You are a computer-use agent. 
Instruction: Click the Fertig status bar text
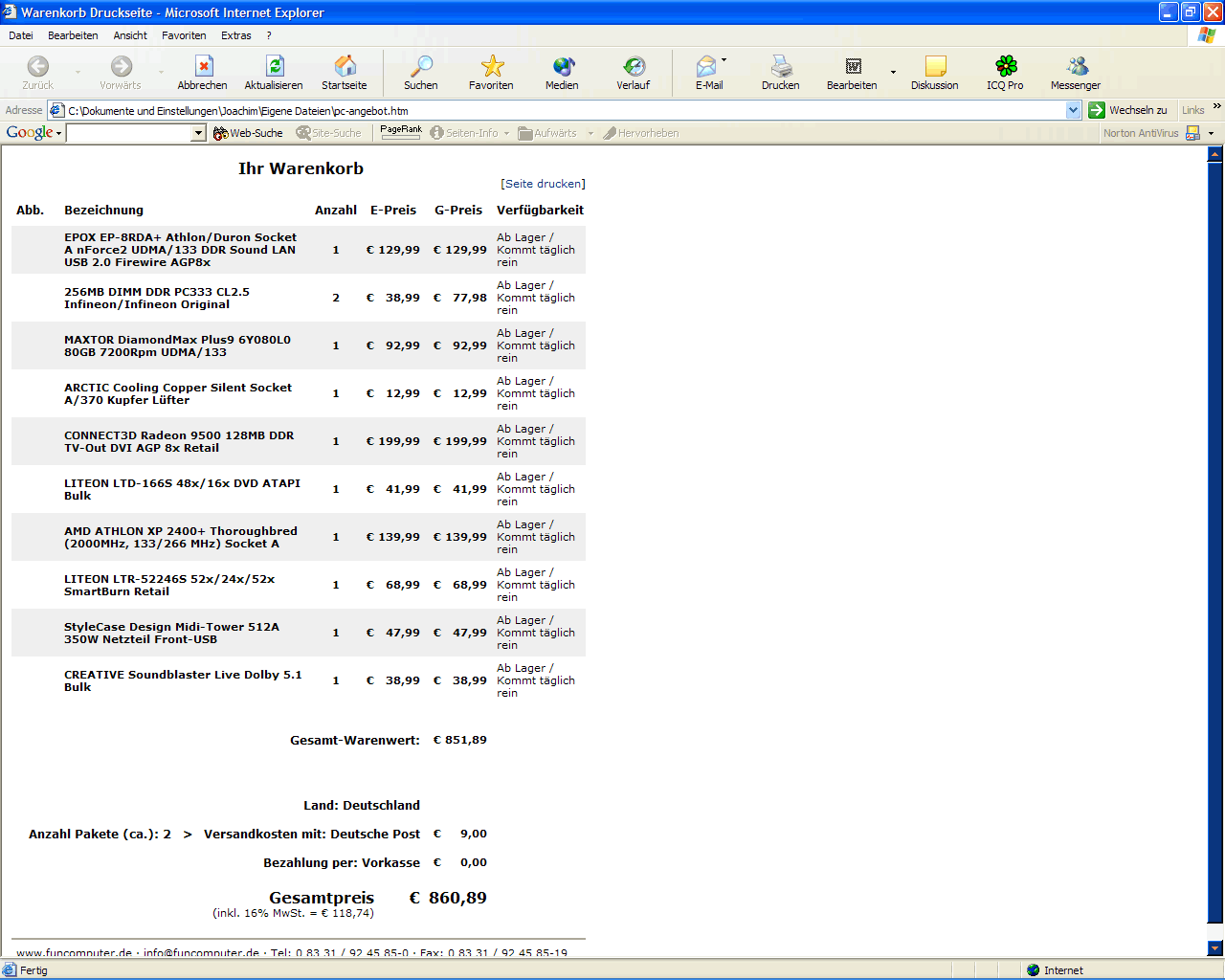pyautogui.click(x=33, y=970)
